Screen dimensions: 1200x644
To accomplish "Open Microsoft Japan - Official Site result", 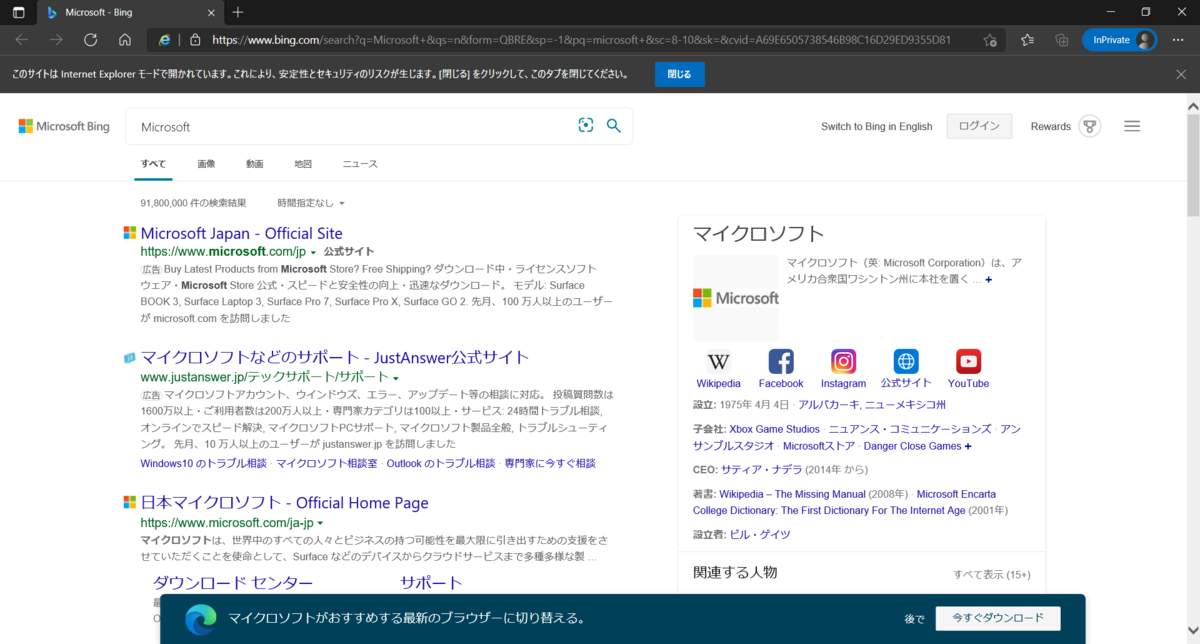I will point(241,233).
